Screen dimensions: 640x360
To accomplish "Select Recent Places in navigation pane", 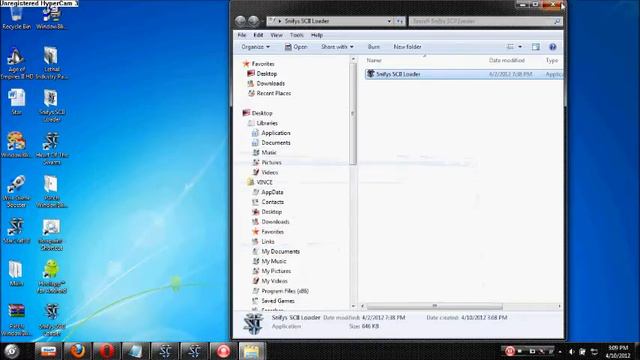I will click(269, 93).
